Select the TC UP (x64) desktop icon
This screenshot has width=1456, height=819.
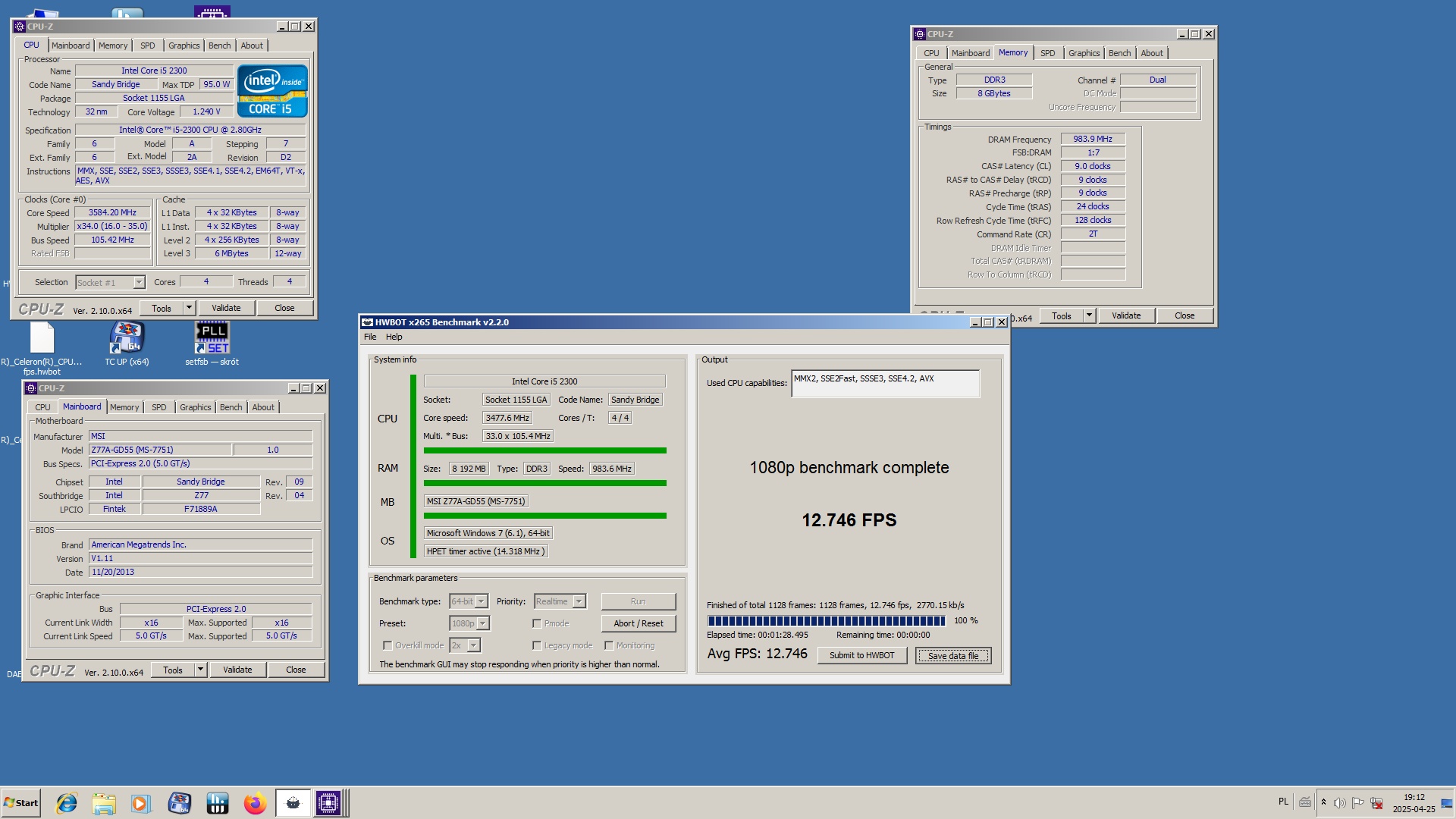(127, 344)
